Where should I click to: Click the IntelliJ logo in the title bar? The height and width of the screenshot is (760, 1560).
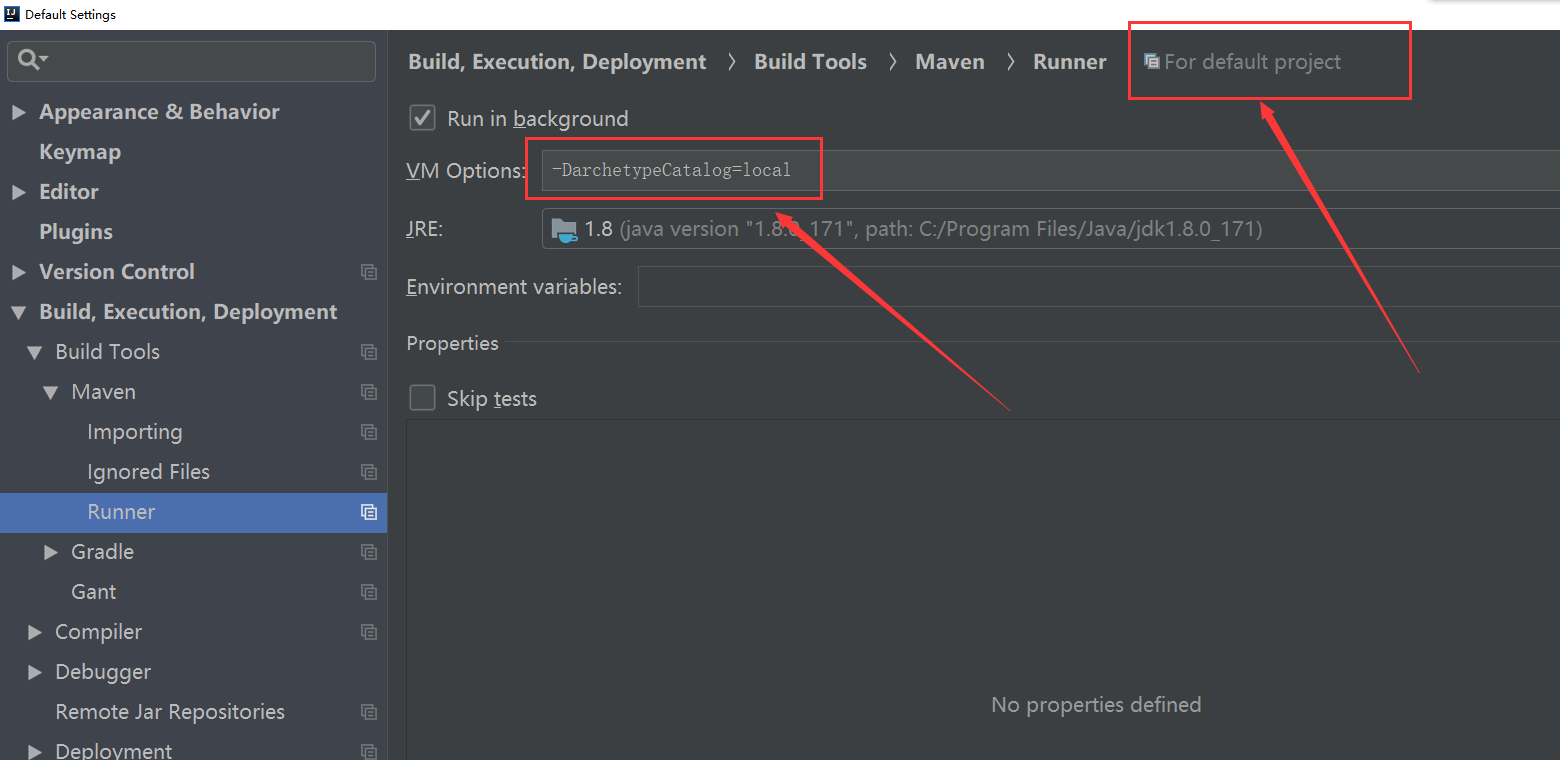pyautogui.click(x=12, y=14)
